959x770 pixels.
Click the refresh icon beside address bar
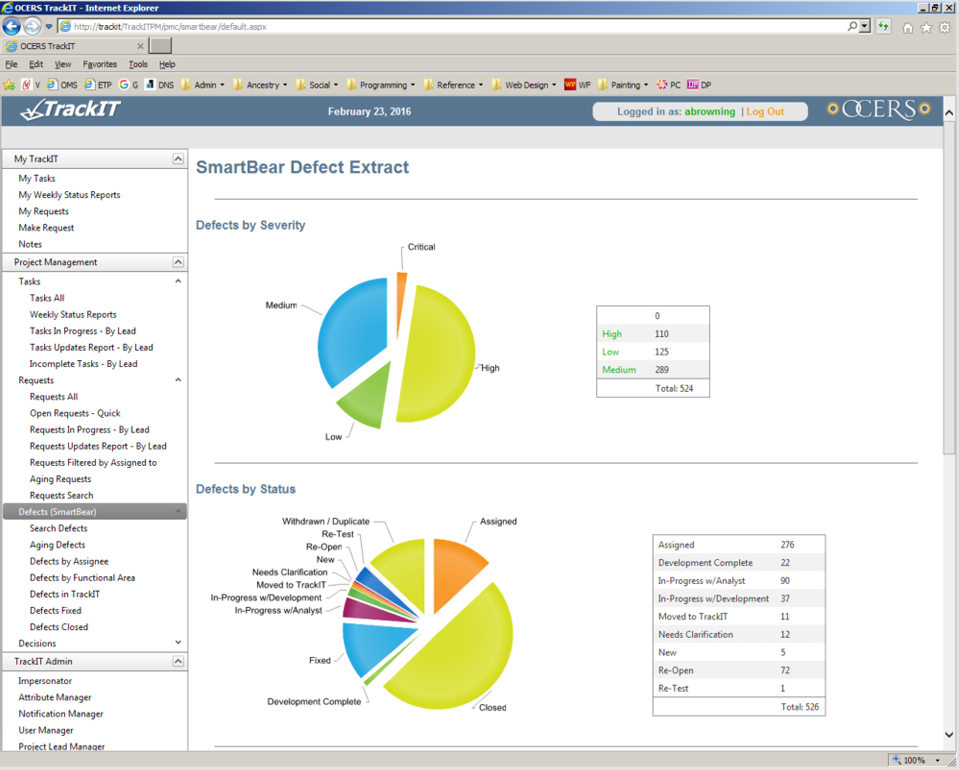click(x=883, y=26)
